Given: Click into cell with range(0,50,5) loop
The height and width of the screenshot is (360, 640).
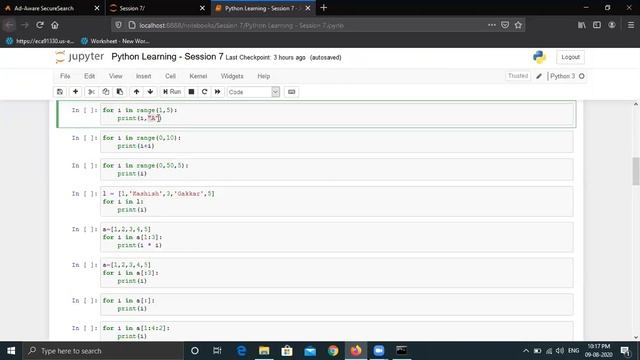Looking at the screenshot, I should [337, 169].
